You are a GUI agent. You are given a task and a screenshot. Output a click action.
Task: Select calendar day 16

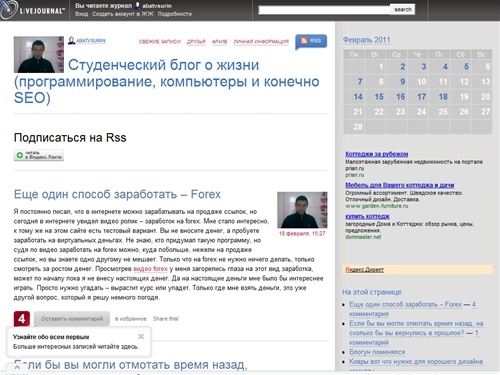click(400, 97)
